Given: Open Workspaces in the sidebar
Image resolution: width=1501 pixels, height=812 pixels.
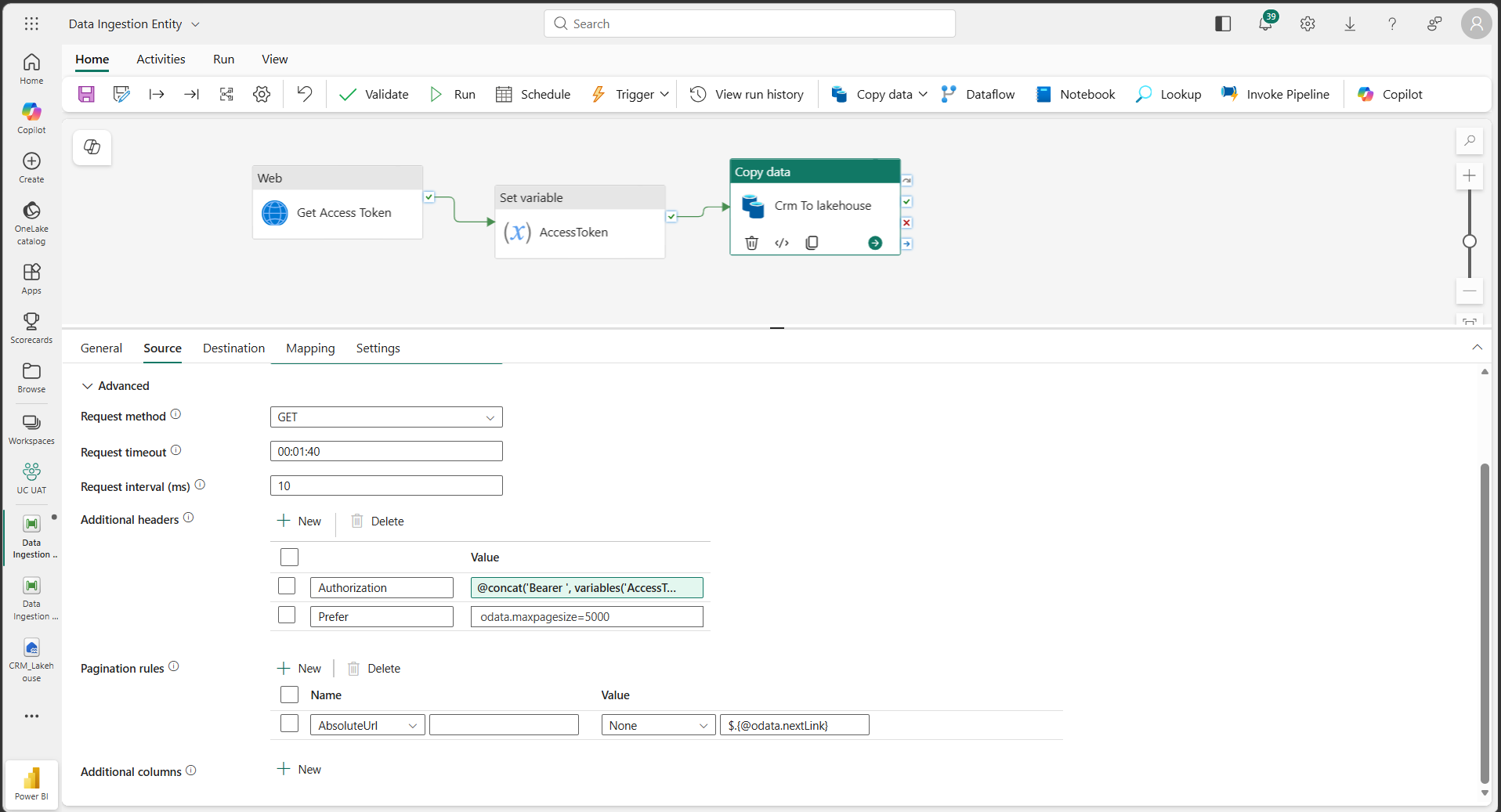Looking at the screenshot, I should 31,429.
